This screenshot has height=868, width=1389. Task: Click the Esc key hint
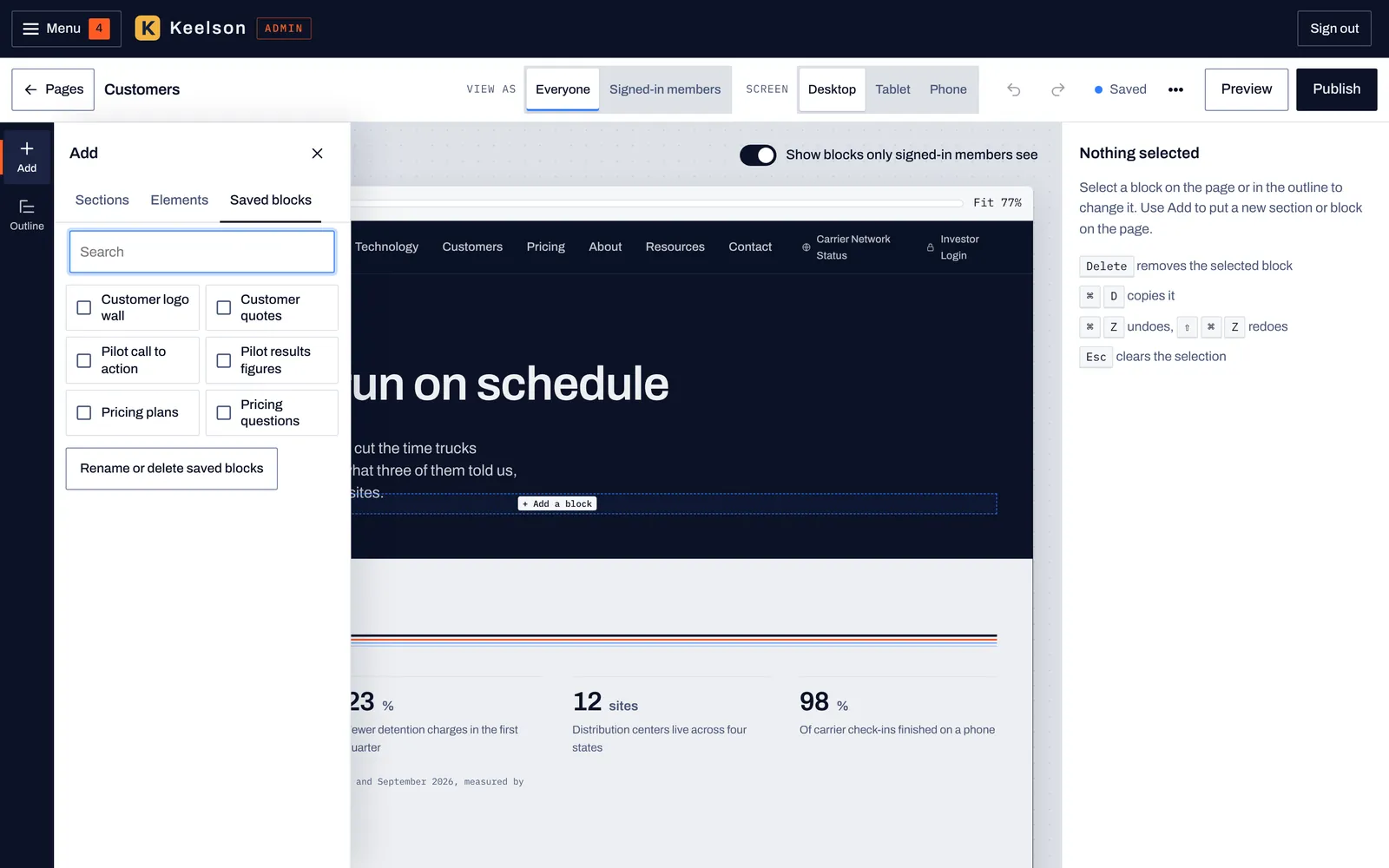tap(1096, 357)
